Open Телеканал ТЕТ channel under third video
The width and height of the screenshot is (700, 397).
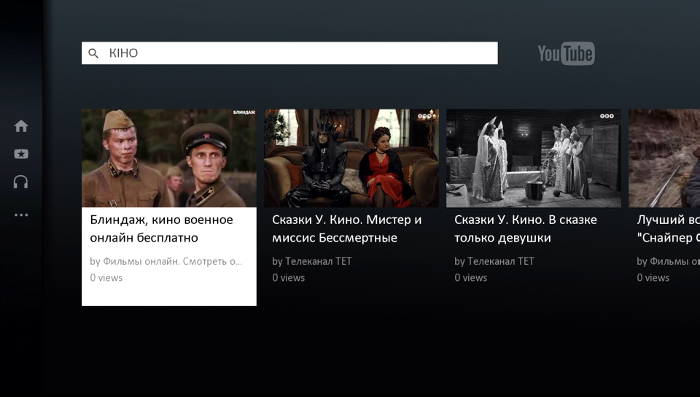click(494, 261)
